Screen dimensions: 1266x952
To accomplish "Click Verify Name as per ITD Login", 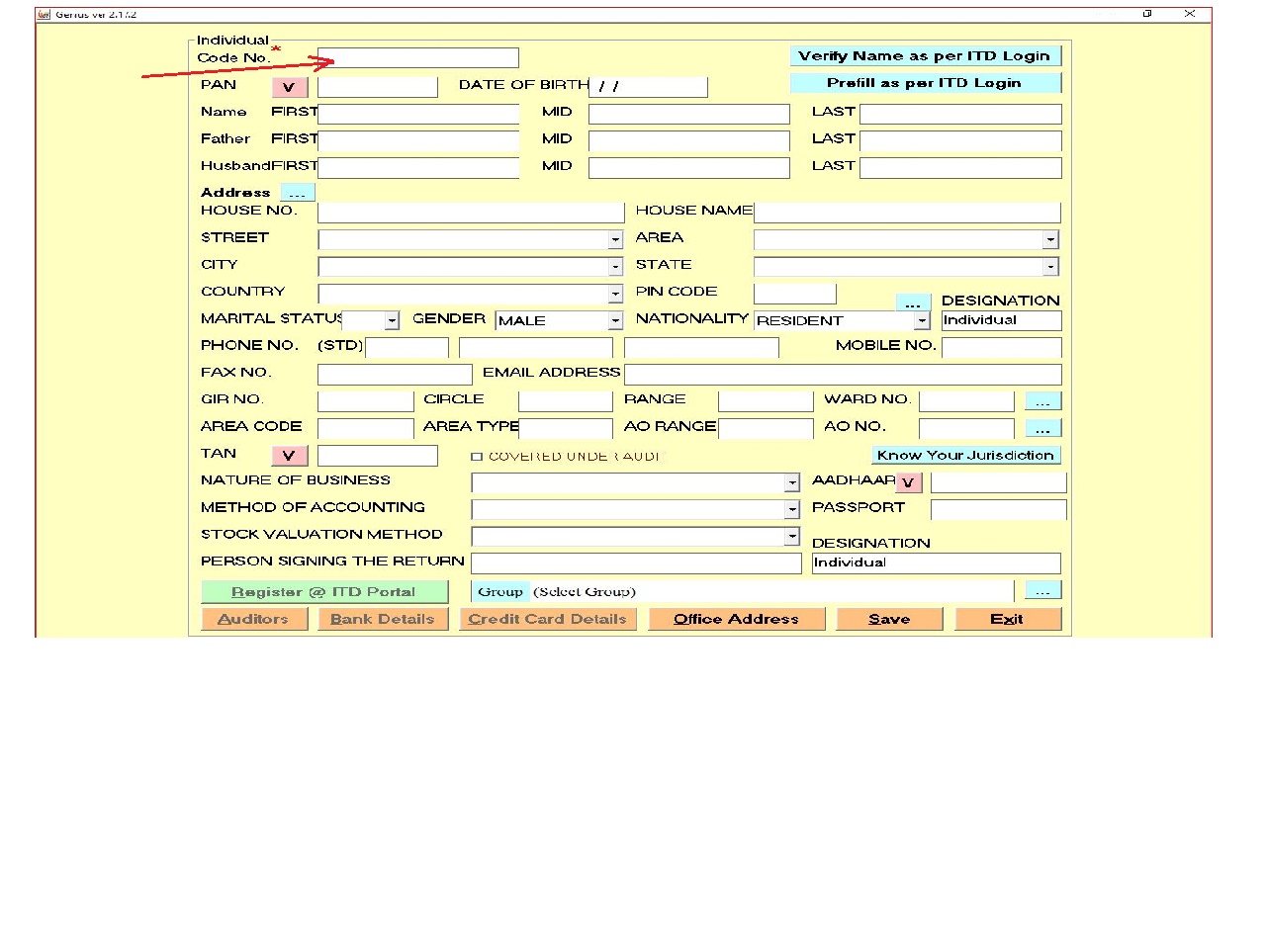I will [925, 56].
